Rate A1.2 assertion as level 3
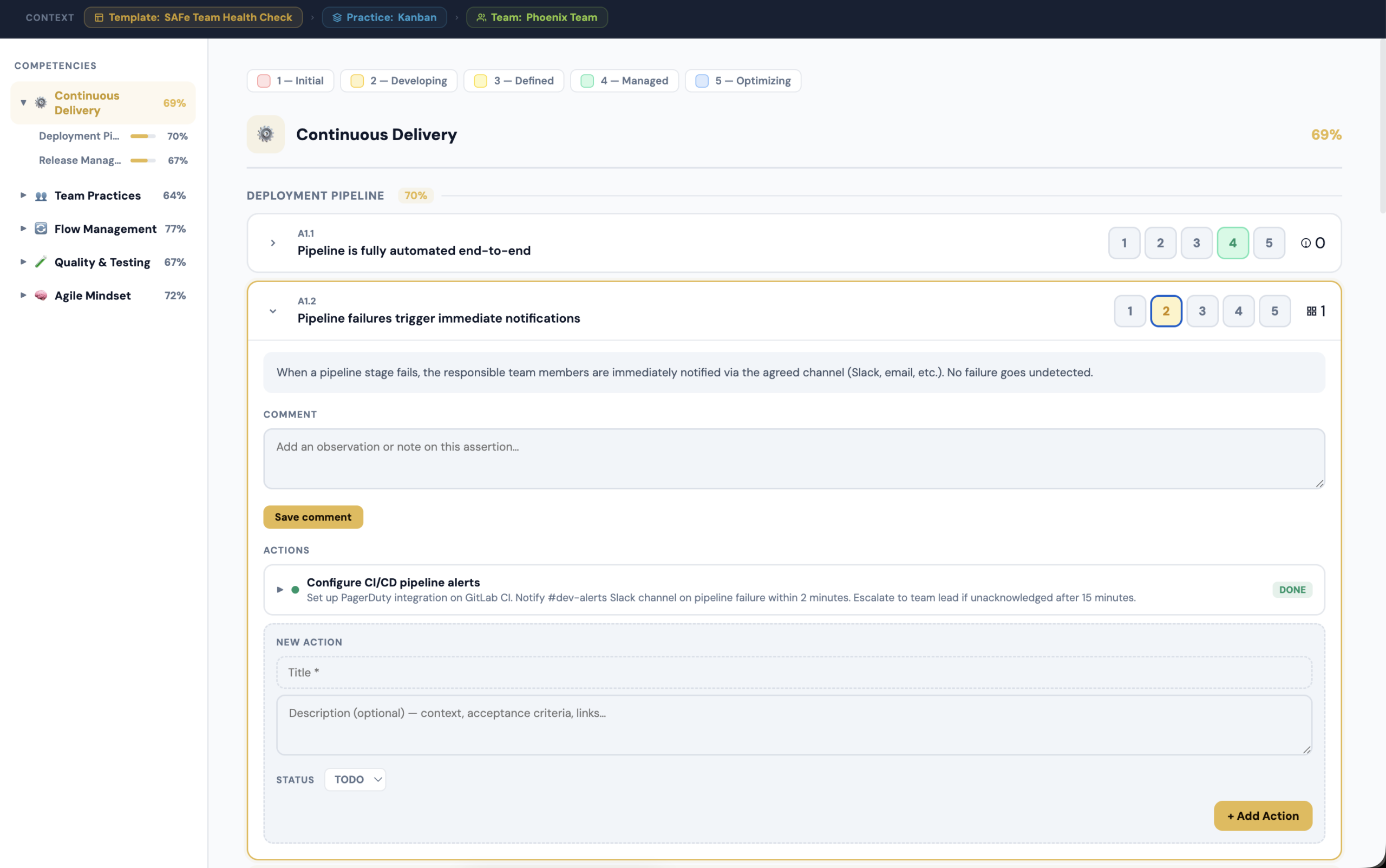Screen dimensions: 1386x868 point(1202,311)
